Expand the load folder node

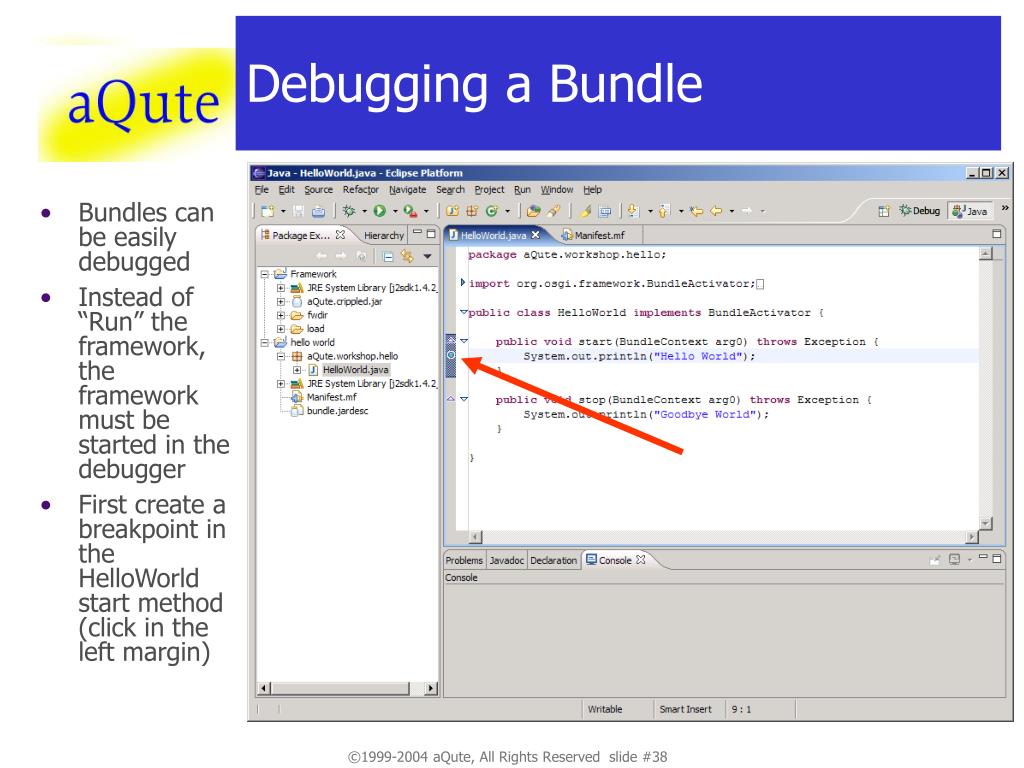pyautogui.click(x=280, y=329)
